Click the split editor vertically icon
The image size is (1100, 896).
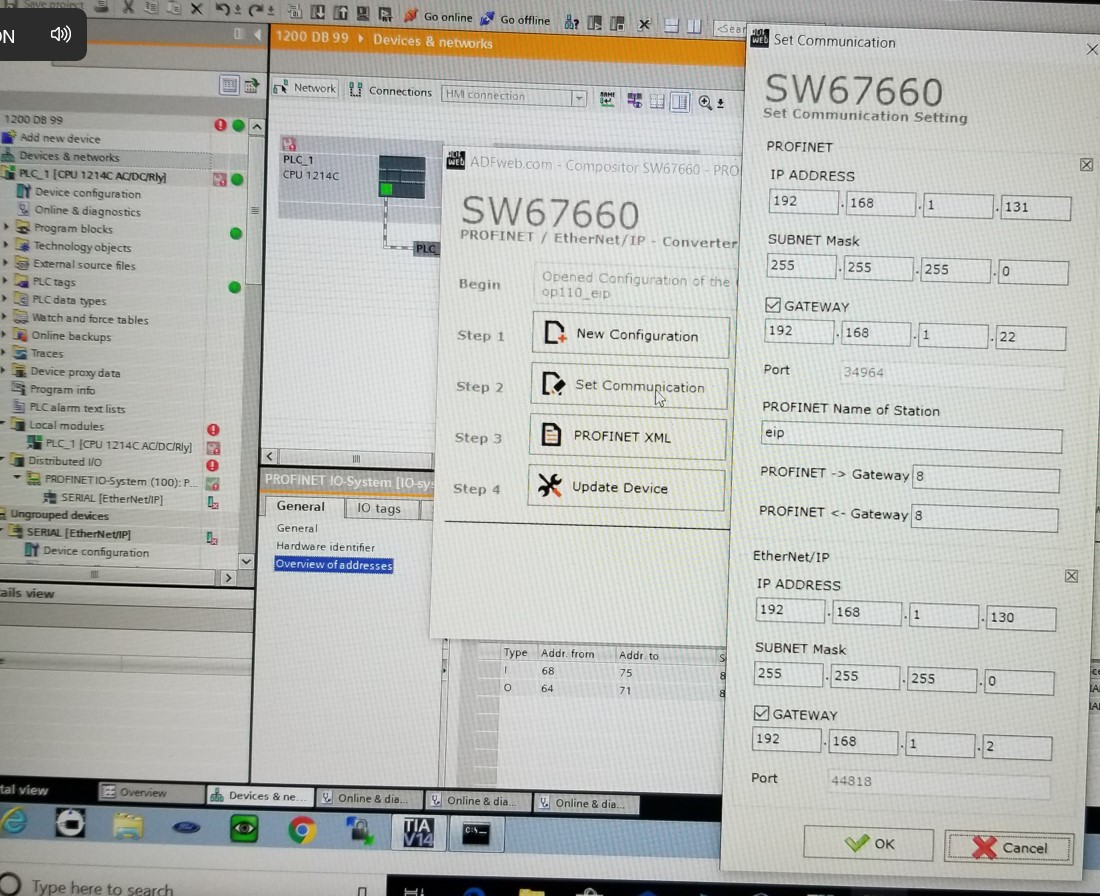point(694,27)
